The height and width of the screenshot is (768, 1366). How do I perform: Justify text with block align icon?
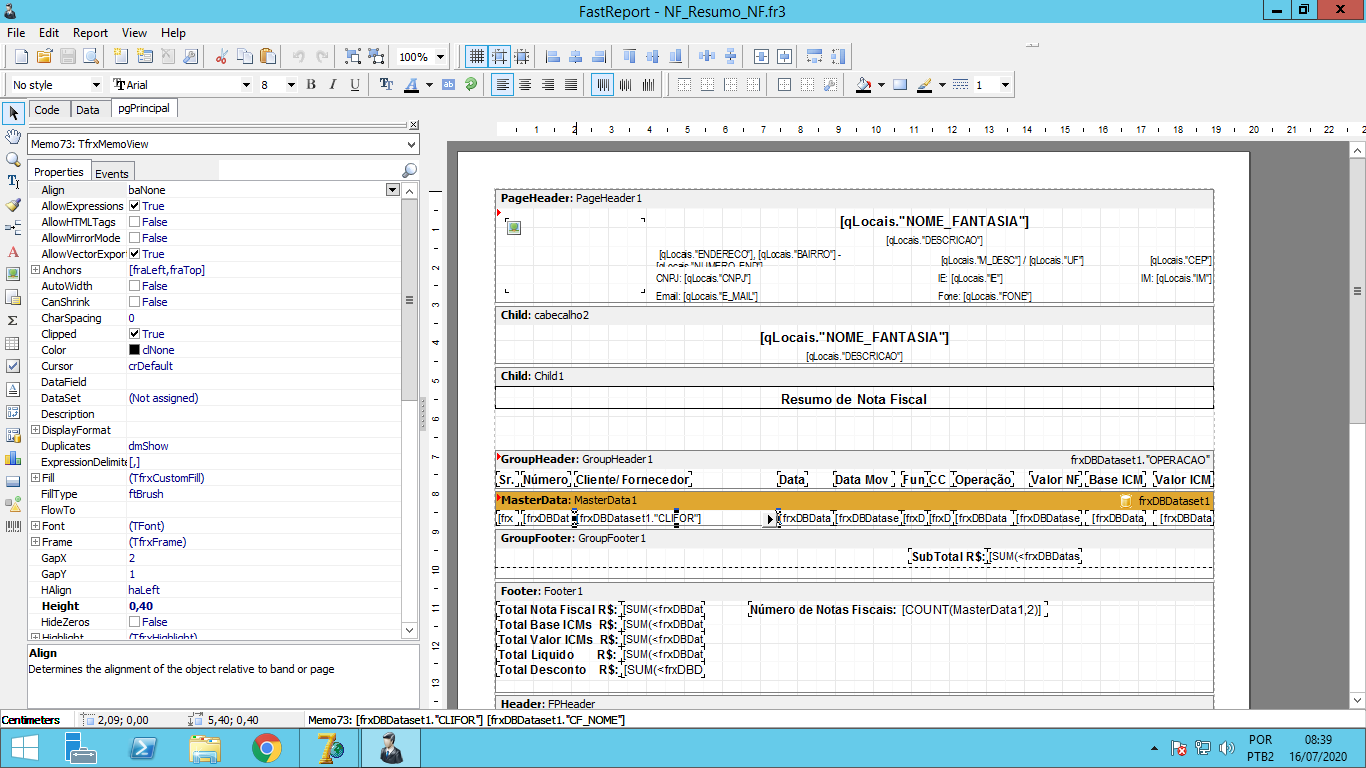[x=571, y=85]
